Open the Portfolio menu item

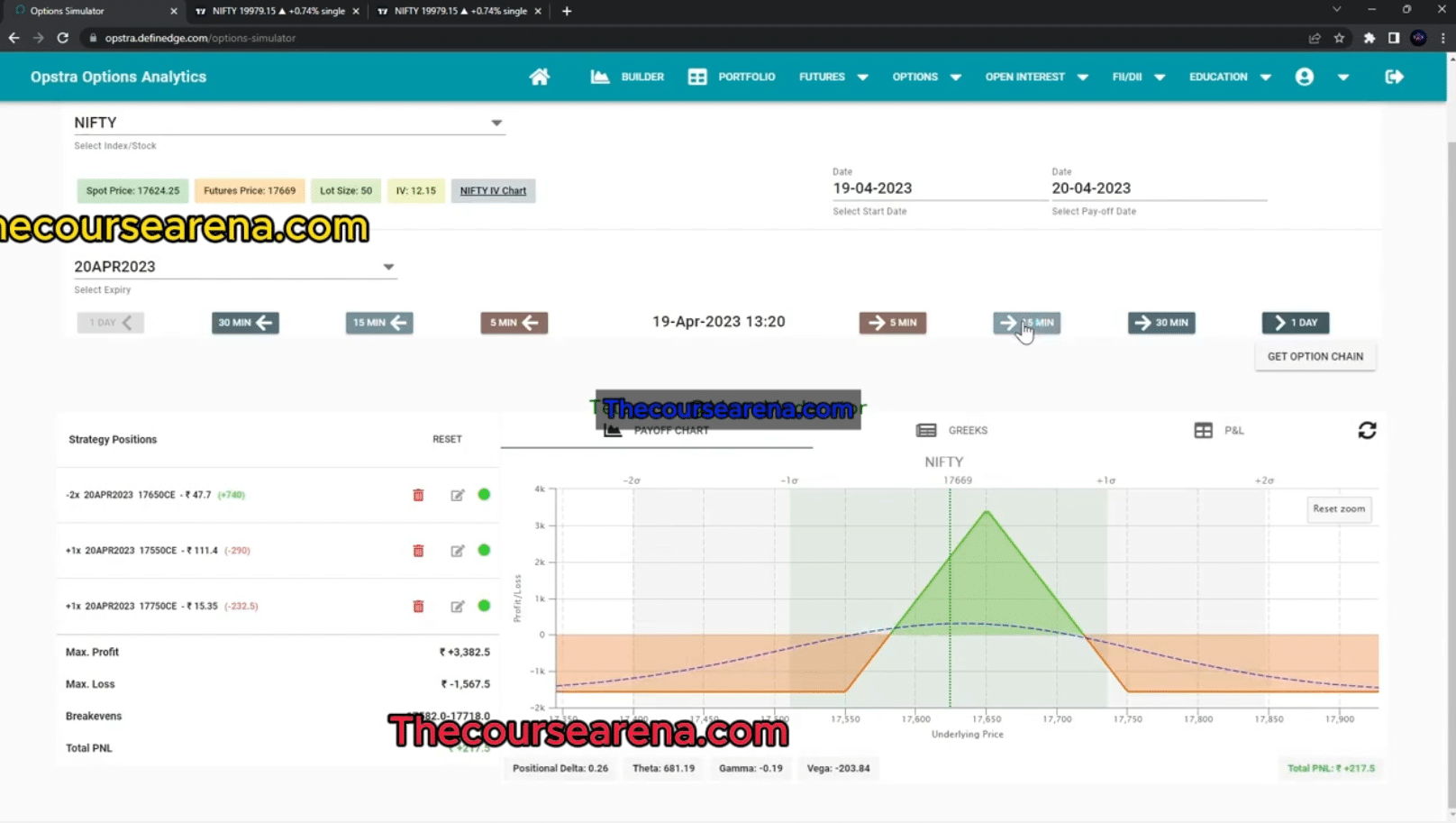[746, 77]
